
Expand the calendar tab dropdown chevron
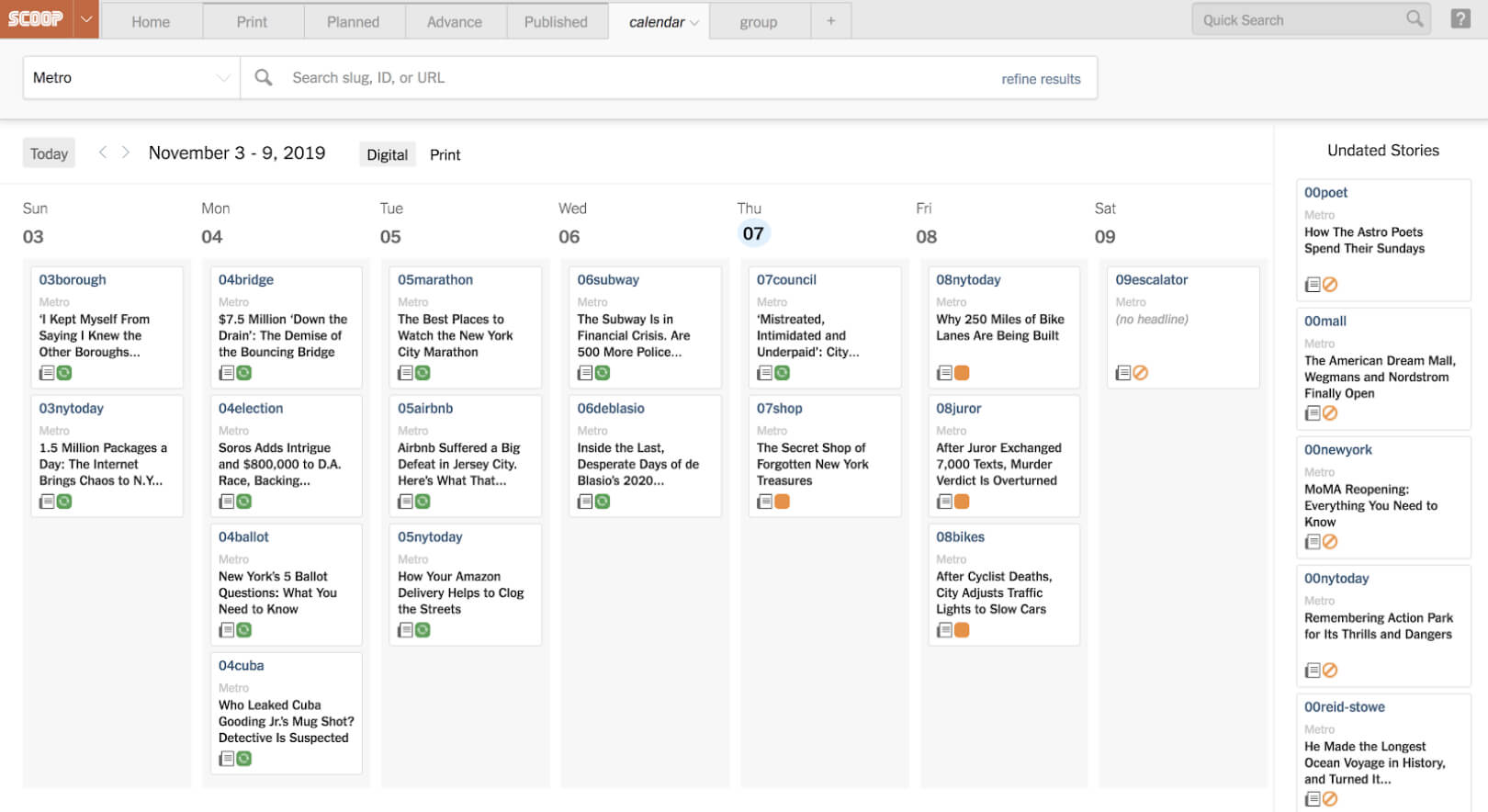pos(694,23)
